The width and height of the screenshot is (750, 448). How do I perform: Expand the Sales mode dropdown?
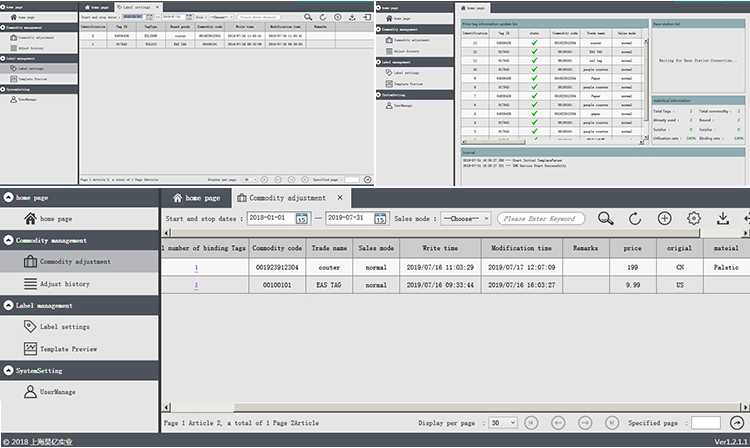click(x=458, y=218)
